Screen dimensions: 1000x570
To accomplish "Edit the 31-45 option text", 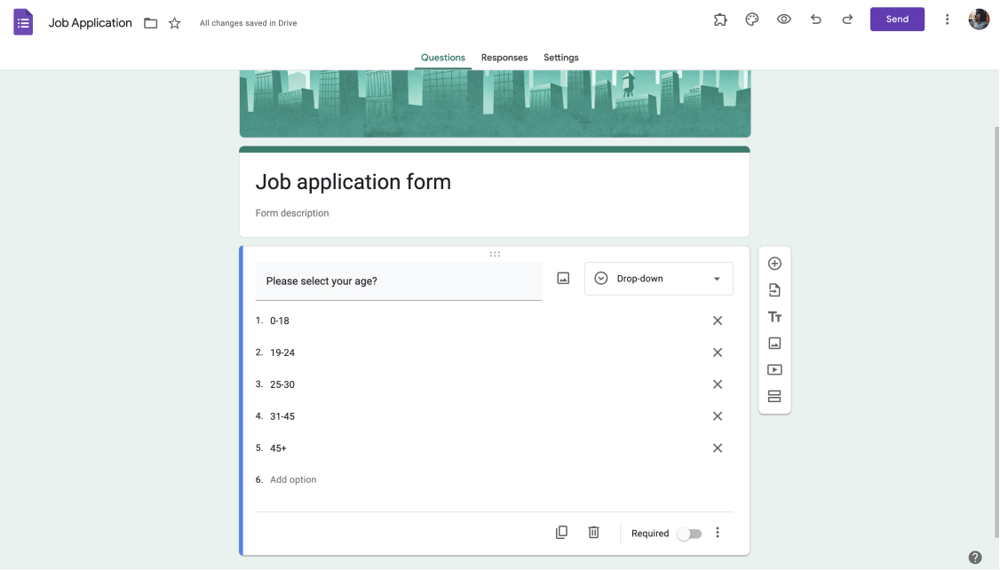I will (283, 416).
